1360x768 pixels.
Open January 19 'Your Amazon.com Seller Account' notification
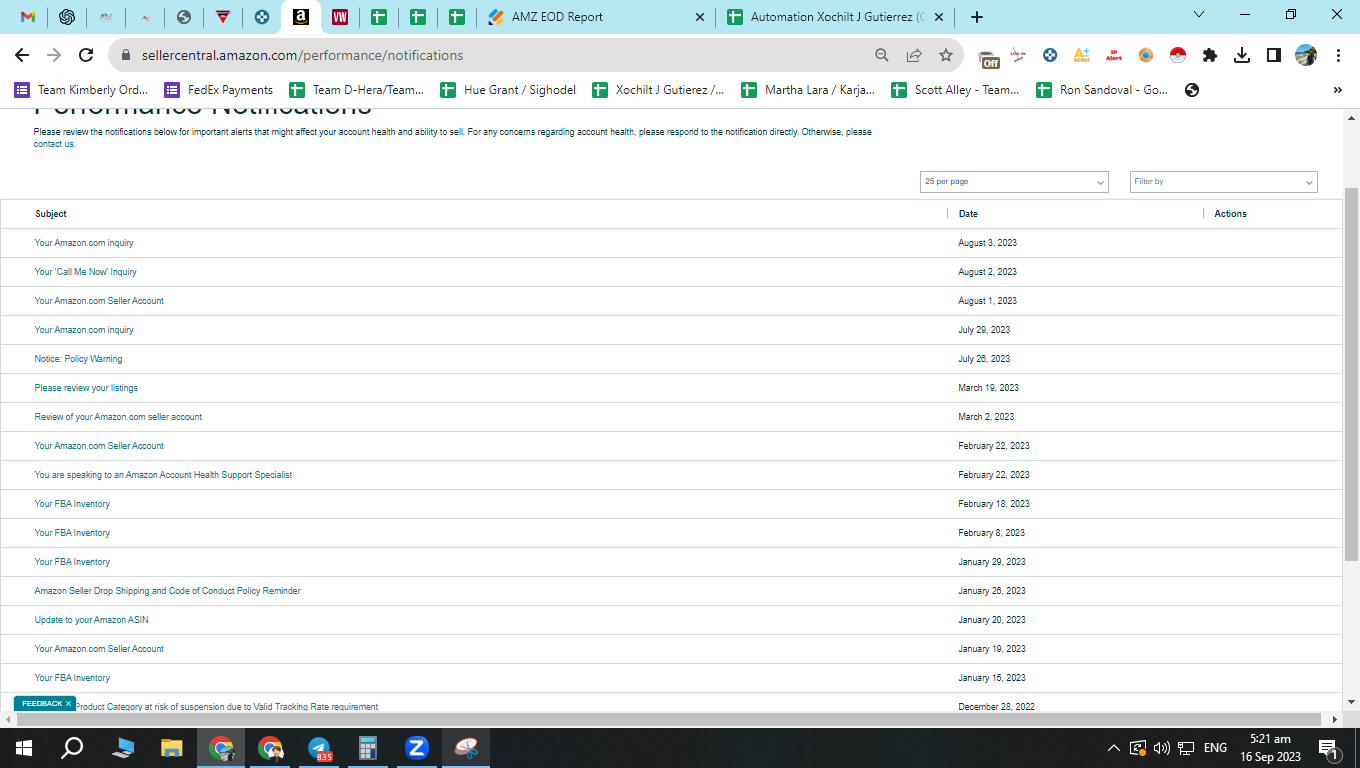(99, 649)
